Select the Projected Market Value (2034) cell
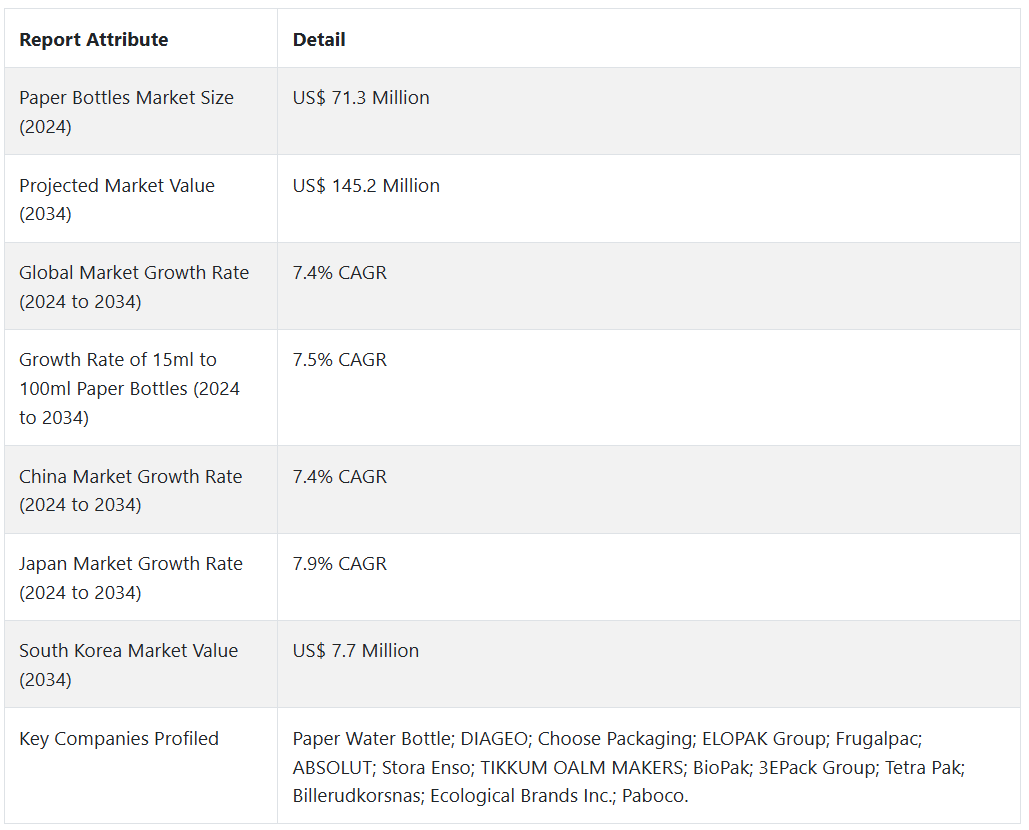This screenshot has width=1029, height=830. tap(140, 199)
